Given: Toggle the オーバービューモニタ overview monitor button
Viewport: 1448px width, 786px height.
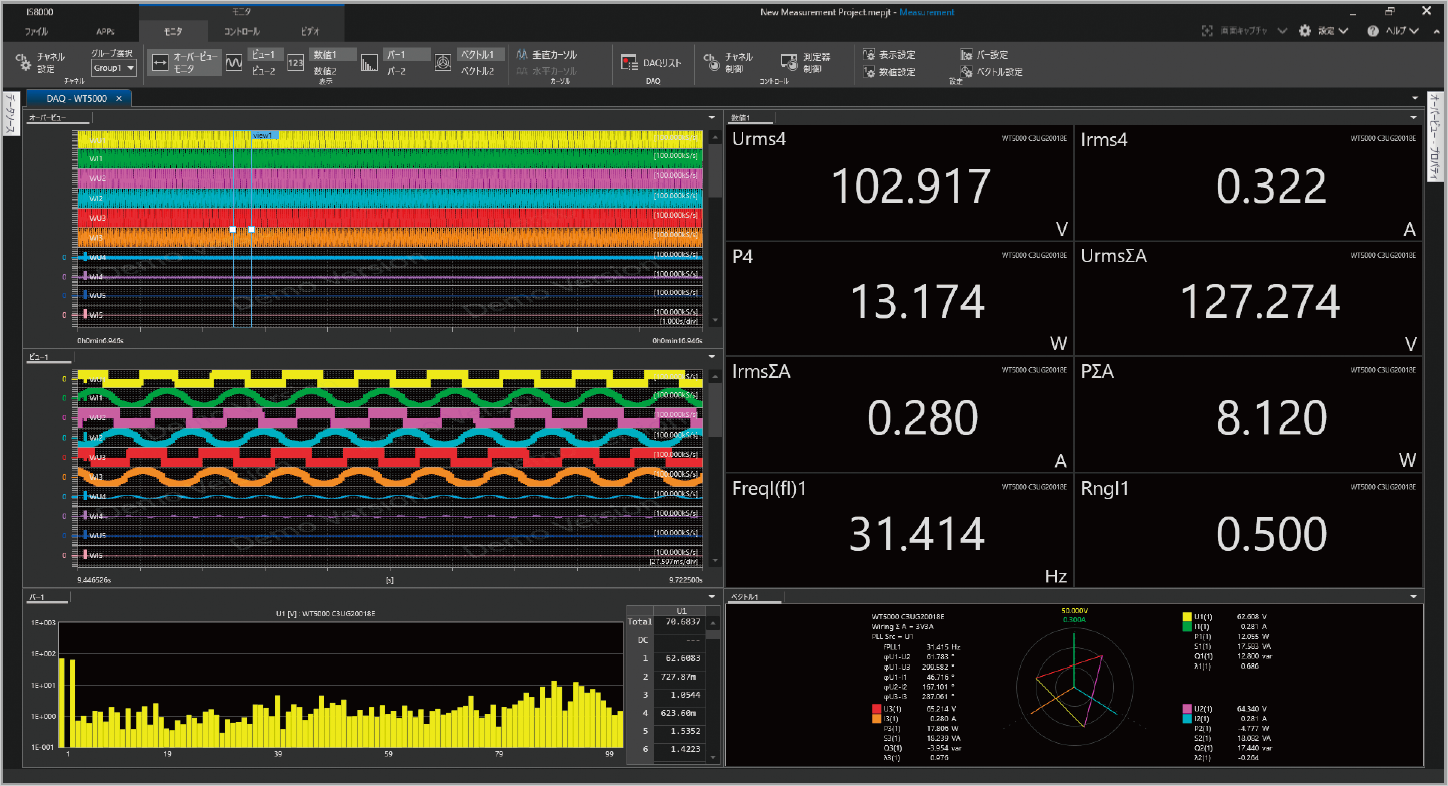Looking at the screenshot, I should pyautogui.click(x=185, y=63).
